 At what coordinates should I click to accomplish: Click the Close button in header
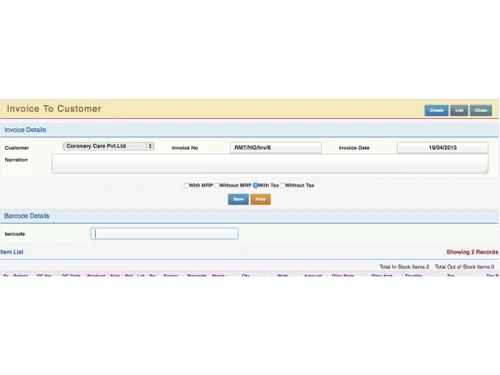[x=481, y=110]
